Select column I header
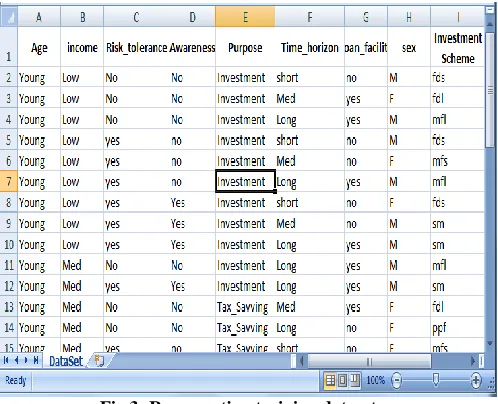The image size is (498, 404). (x=458, y=17)
